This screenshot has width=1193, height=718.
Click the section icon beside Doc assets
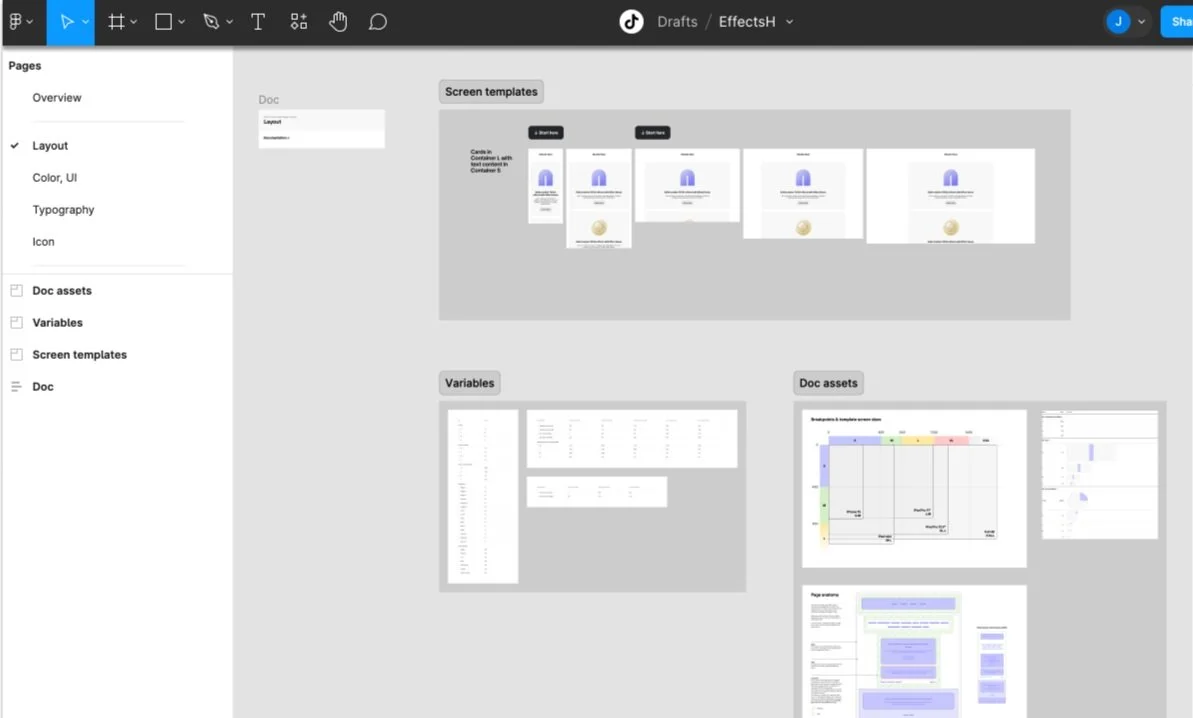click(x=16, y=291)
